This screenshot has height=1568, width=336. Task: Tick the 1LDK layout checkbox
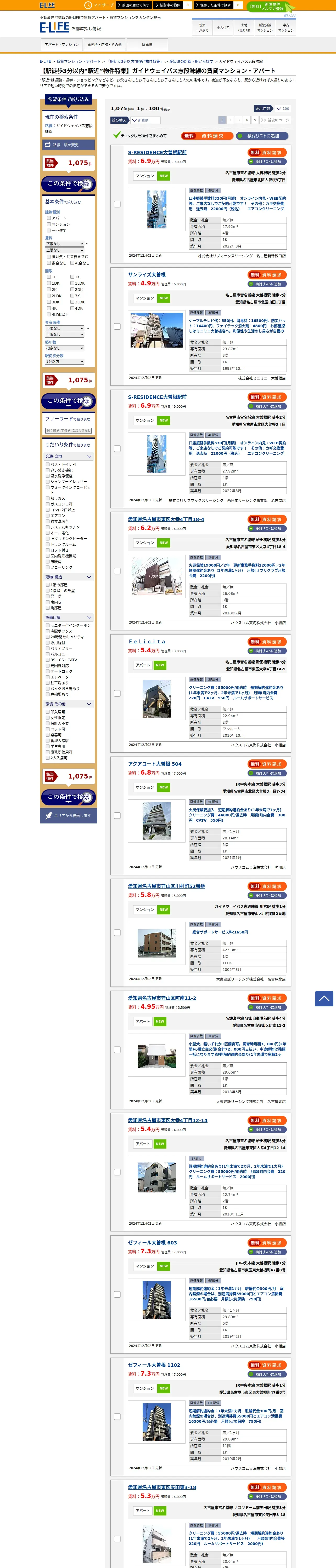tap(72, 283)
